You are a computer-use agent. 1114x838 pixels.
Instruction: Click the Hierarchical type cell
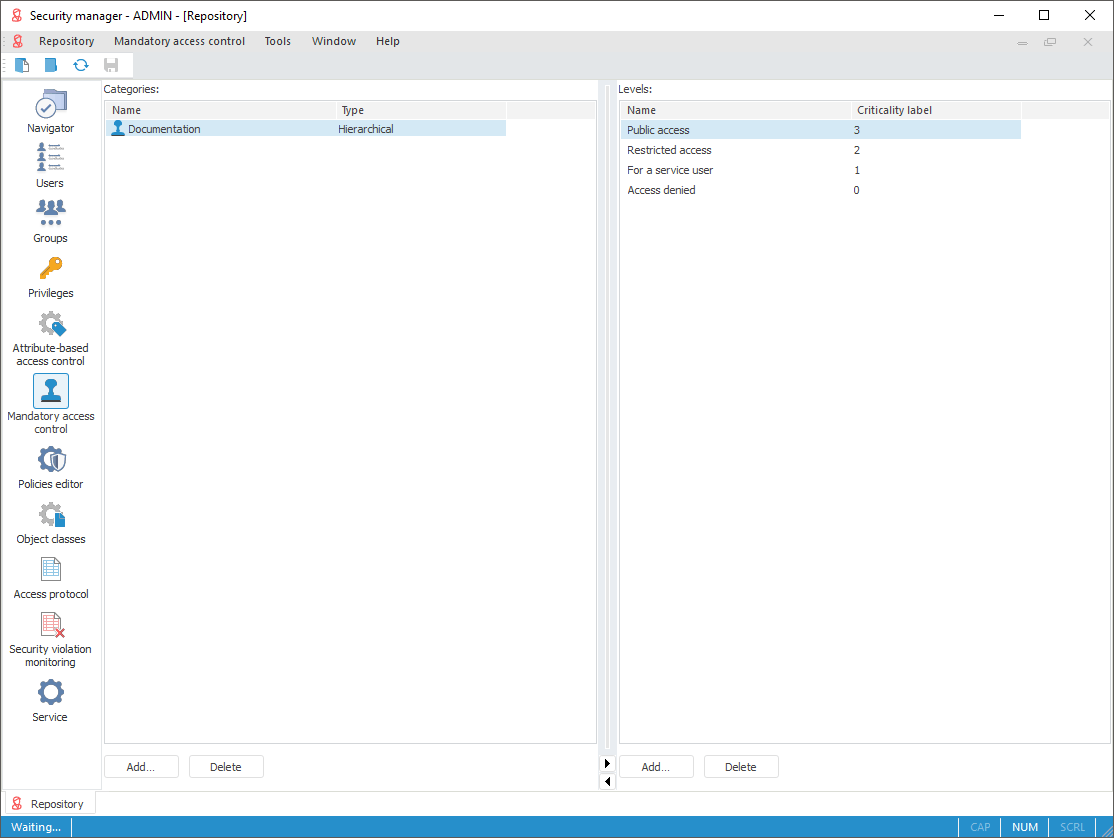366,129
